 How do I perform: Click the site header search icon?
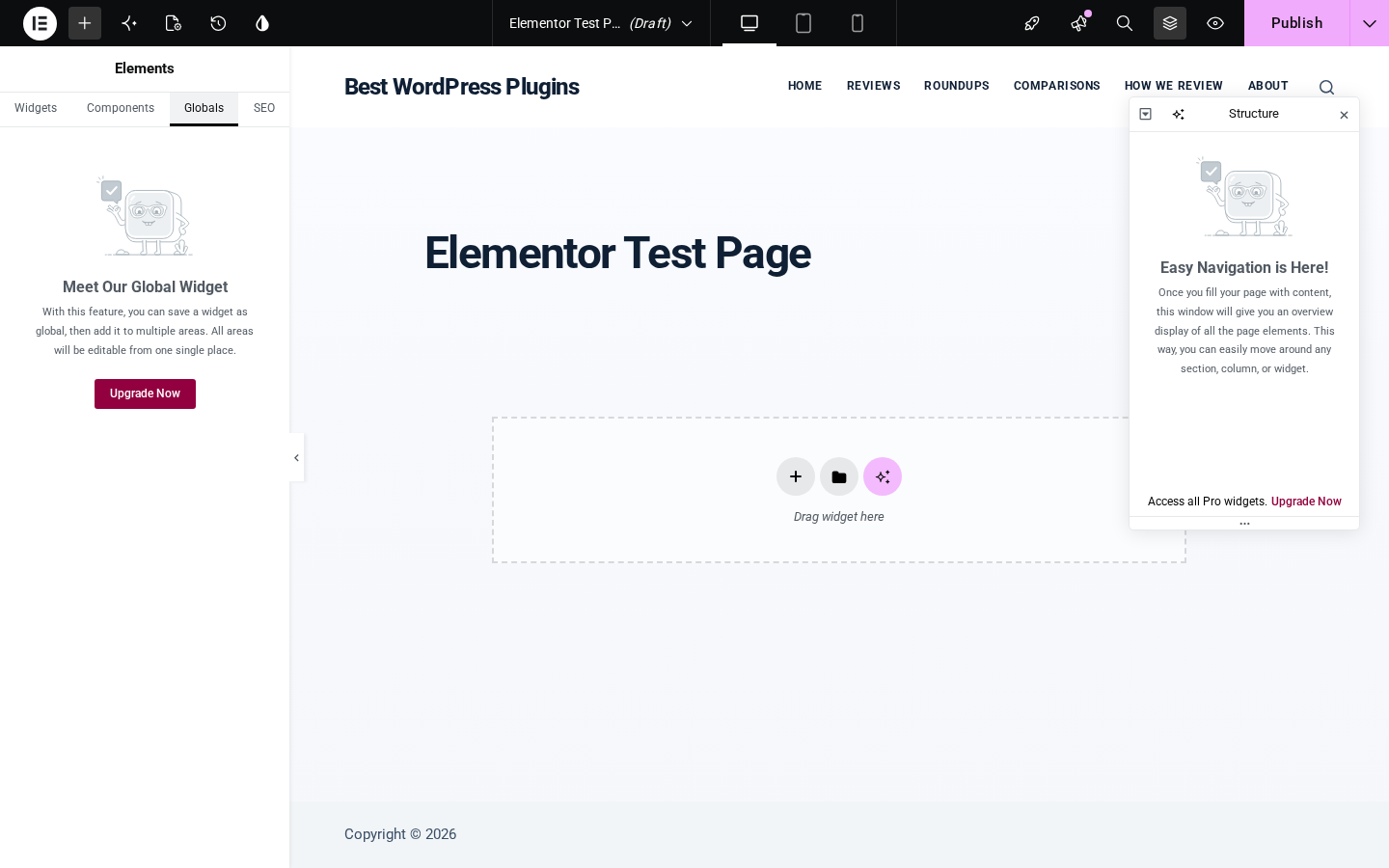(x=1326, y=88)
